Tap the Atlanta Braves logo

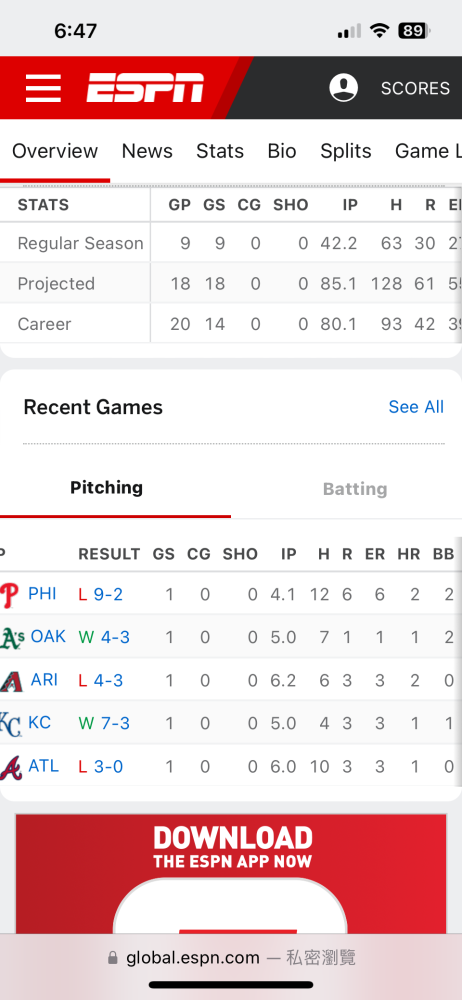pyautogui.click(x=11, y=767)
